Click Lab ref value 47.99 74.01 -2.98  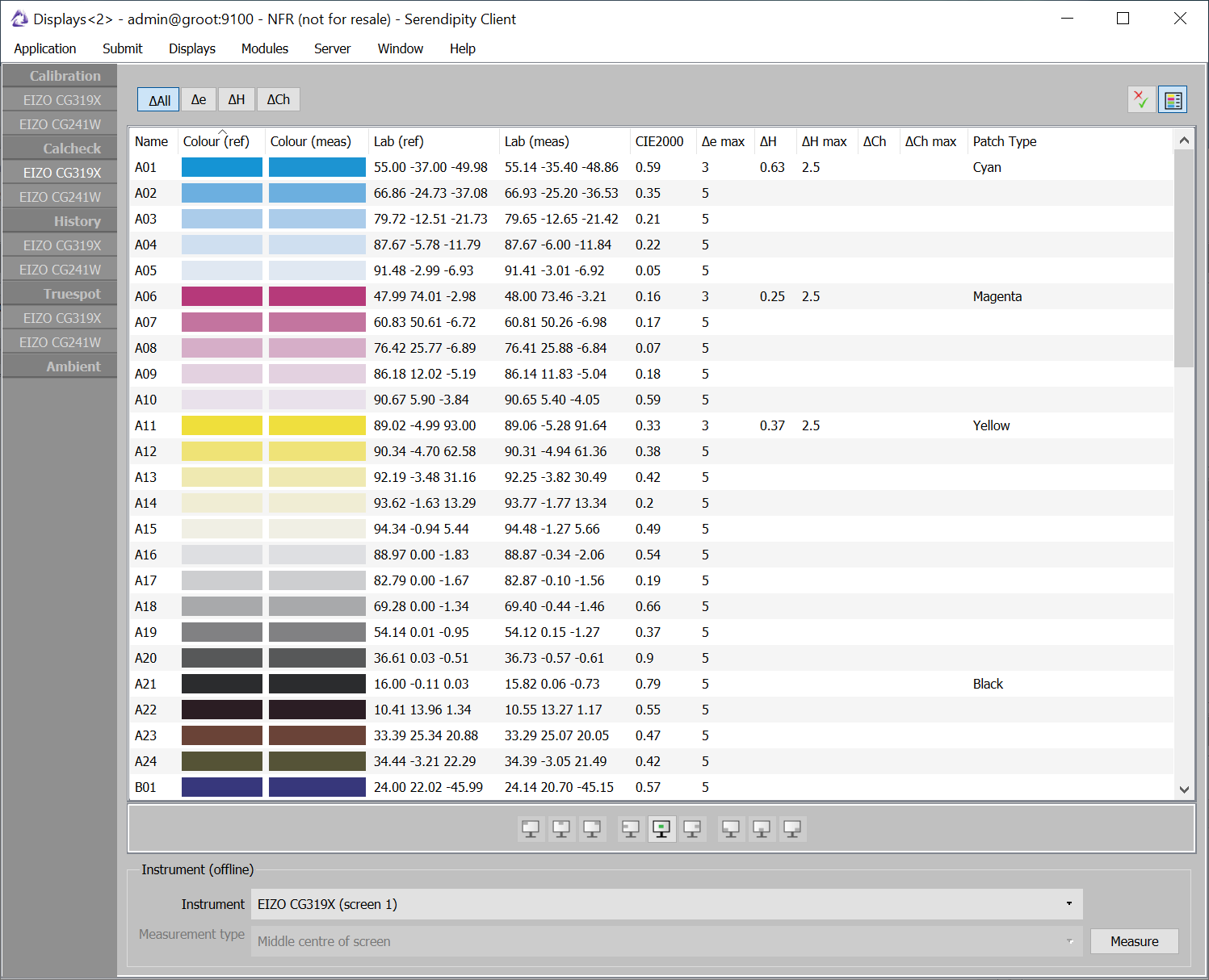[425, 296]
